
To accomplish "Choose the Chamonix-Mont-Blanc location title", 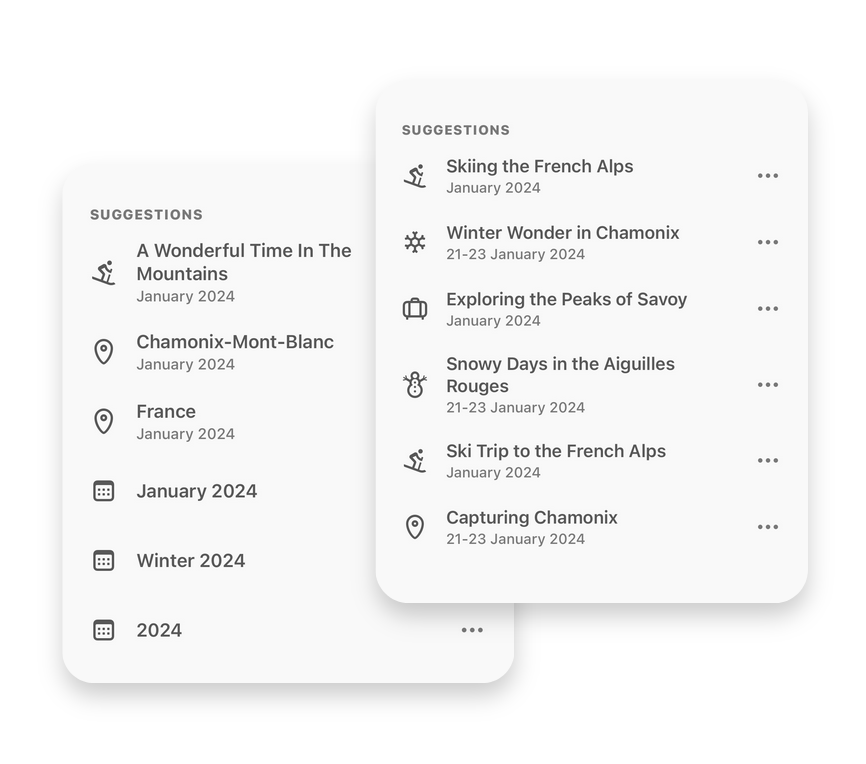I will click(235, 342).
